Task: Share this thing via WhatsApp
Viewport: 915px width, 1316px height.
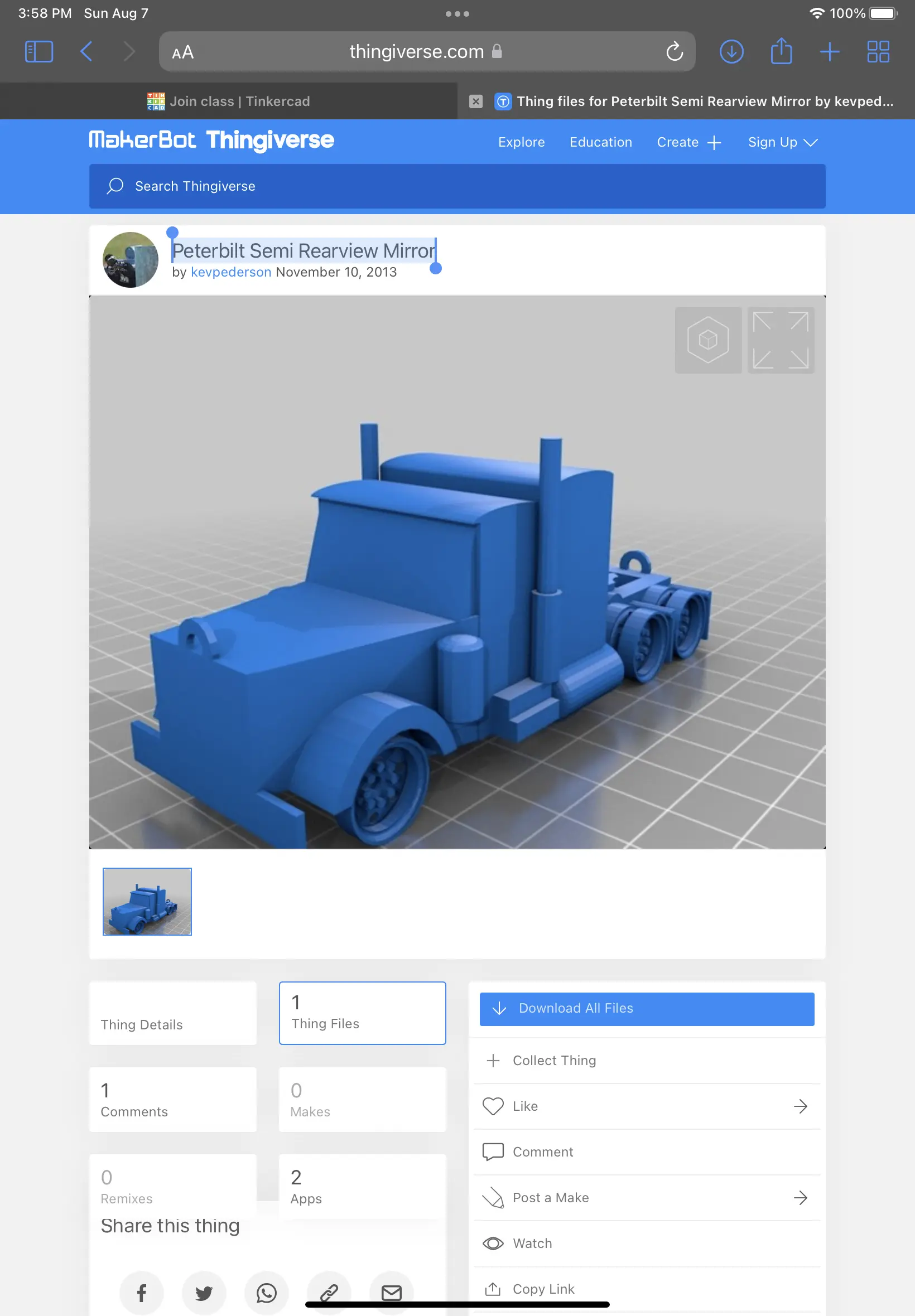Action: point(267,1293)
